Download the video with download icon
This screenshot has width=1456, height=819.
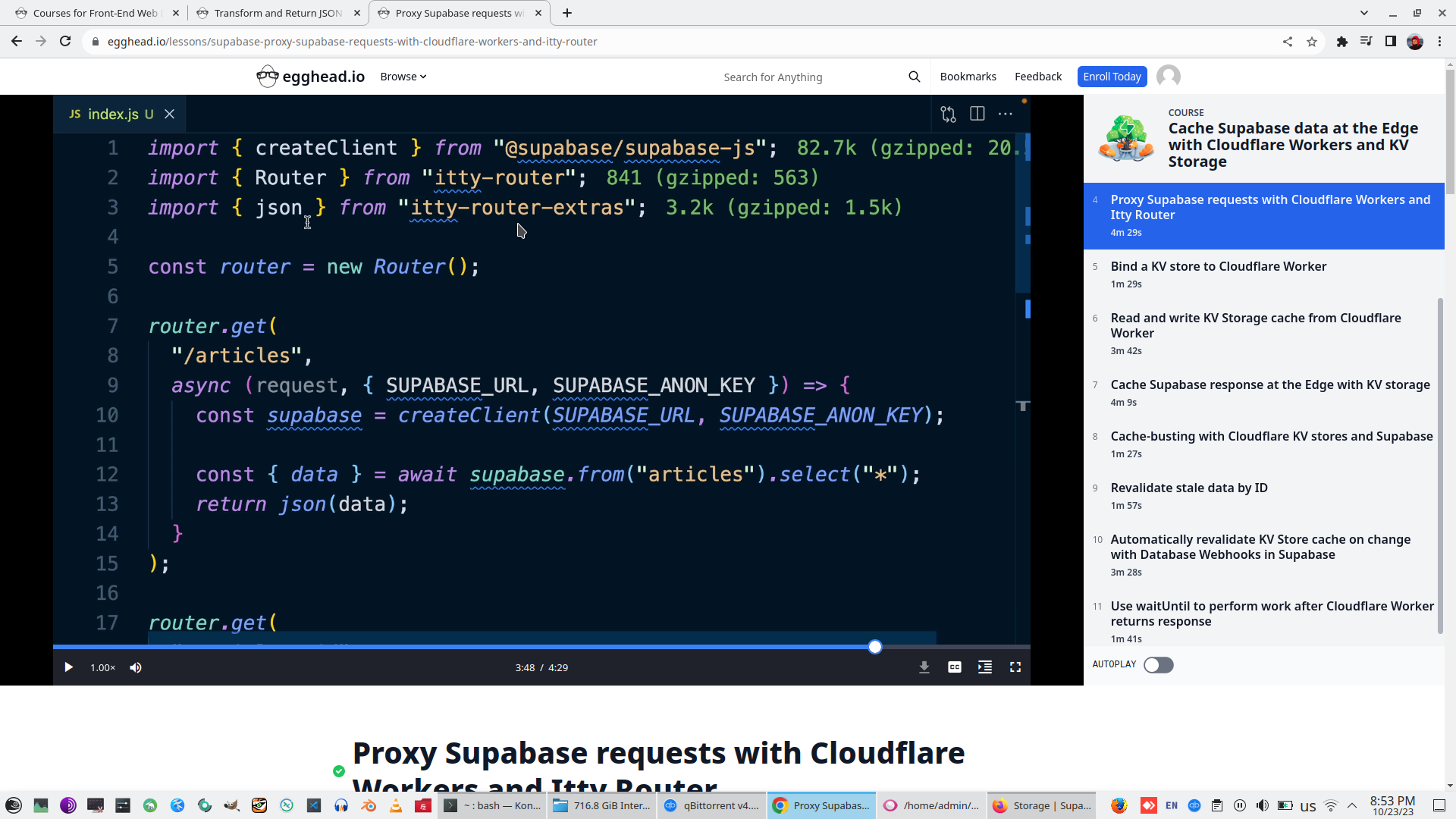(924, 667)
